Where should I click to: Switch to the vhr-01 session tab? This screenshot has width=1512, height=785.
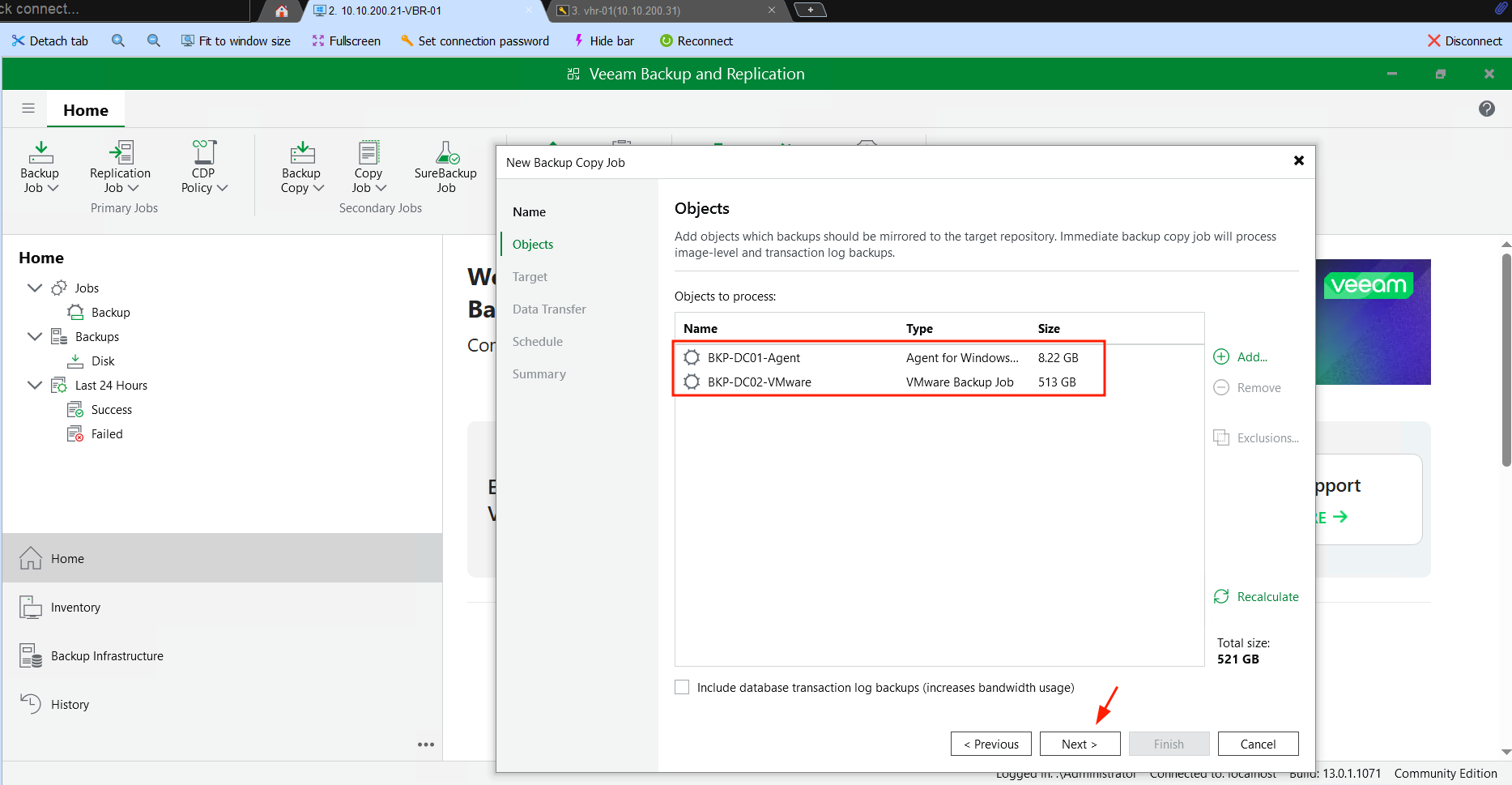click(666, 11)
